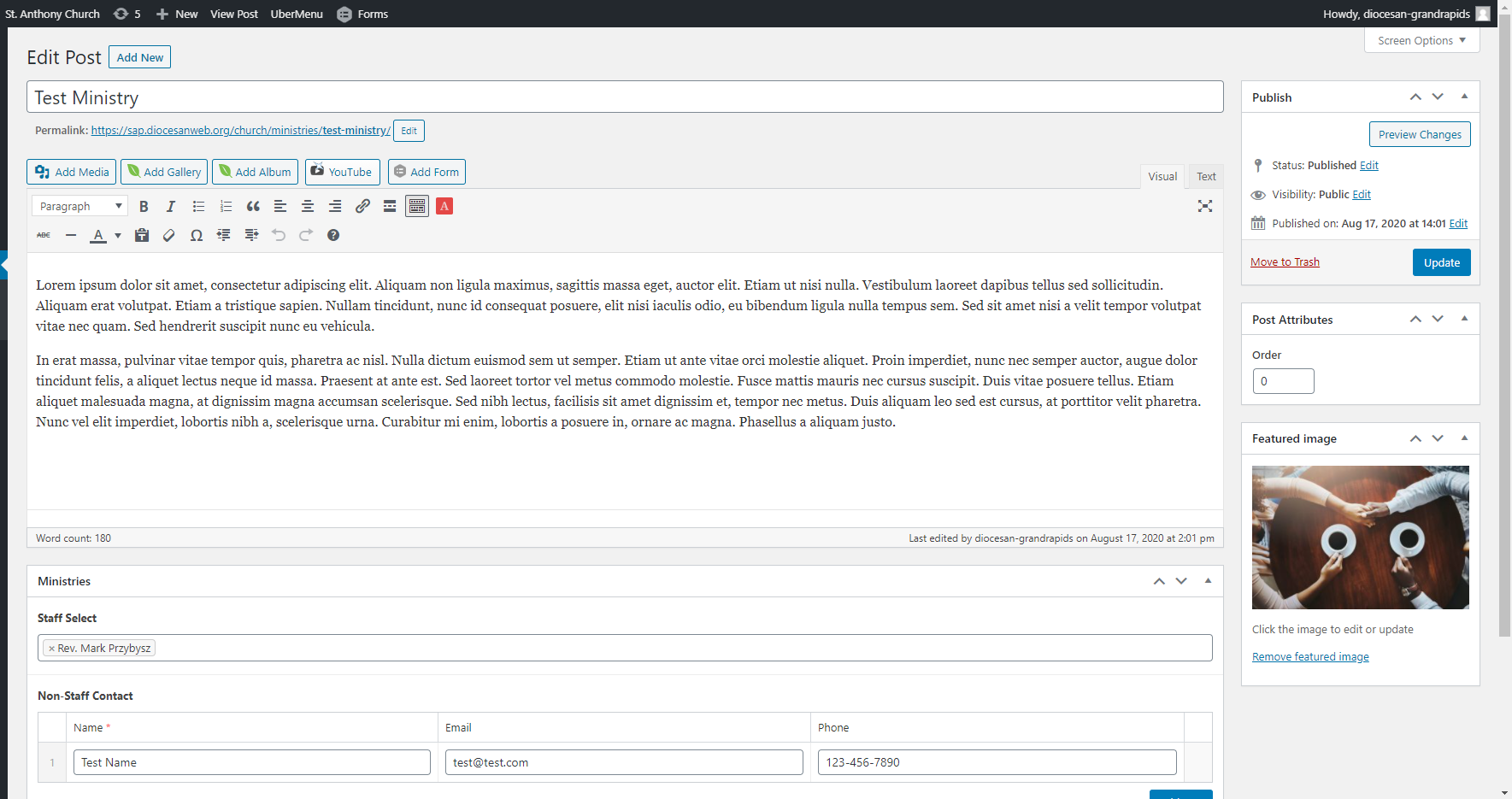Open the UberMenu admin bar item
Viewport: 1512px width, 799px height.
[x=297, y=14]
